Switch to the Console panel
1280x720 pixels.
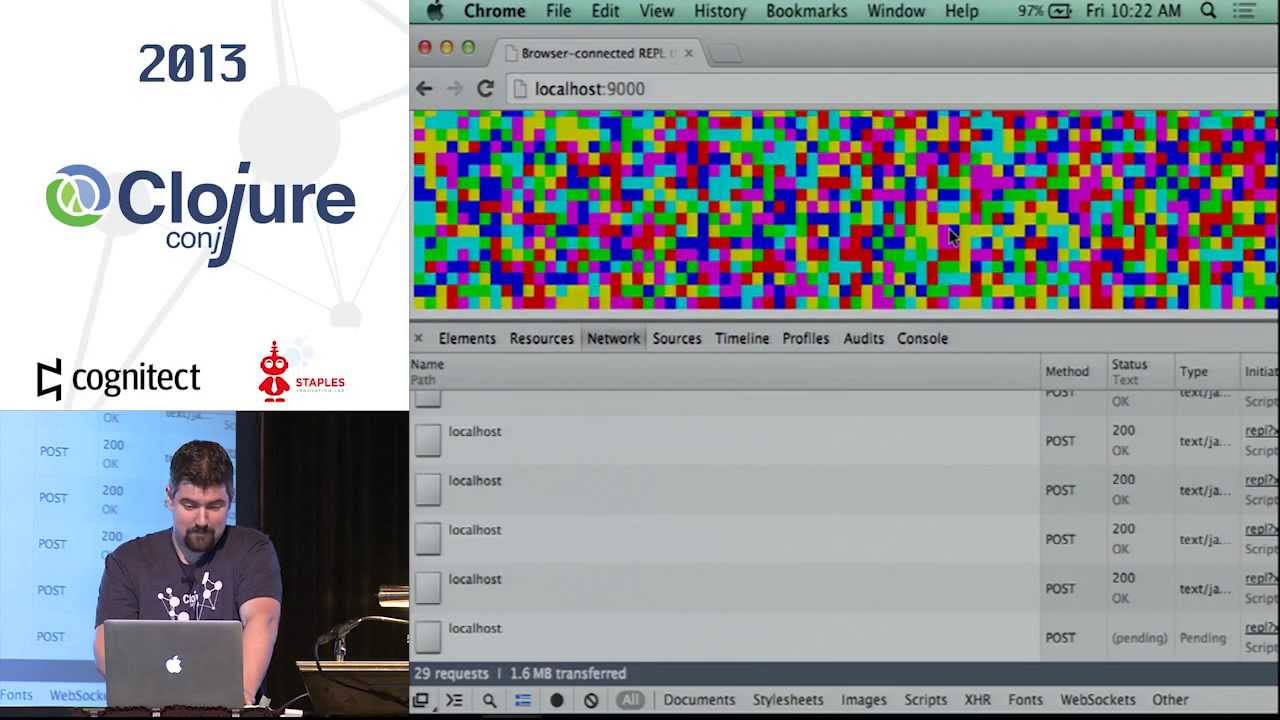click(922, 338)
